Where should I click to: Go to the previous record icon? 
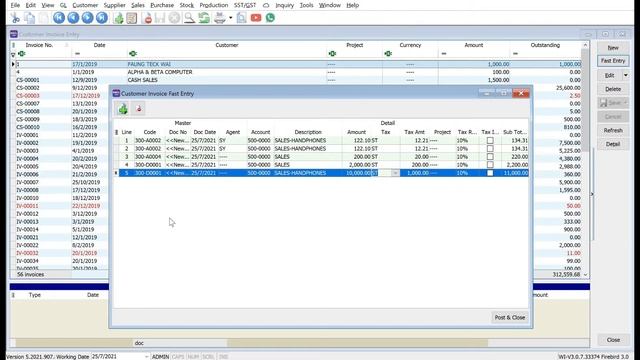click(x=73, y=18)
